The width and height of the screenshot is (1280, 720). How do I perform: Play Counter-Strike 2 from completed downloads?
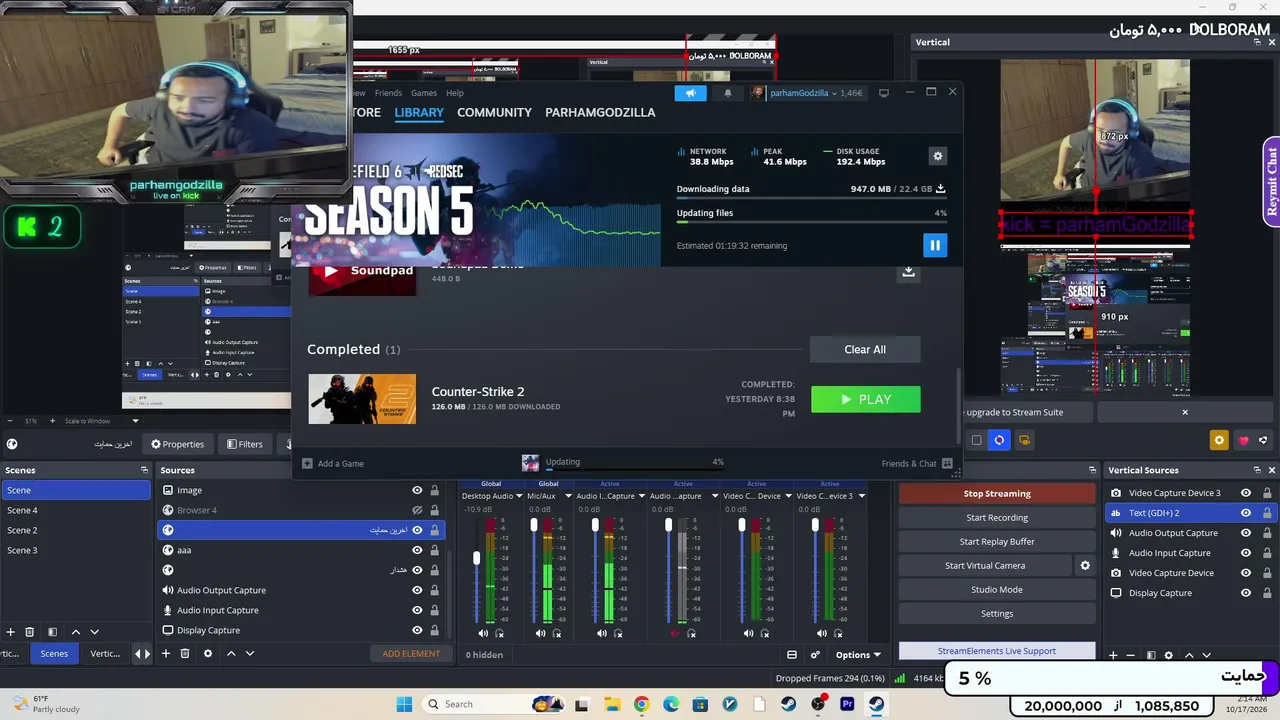[865, 399]
